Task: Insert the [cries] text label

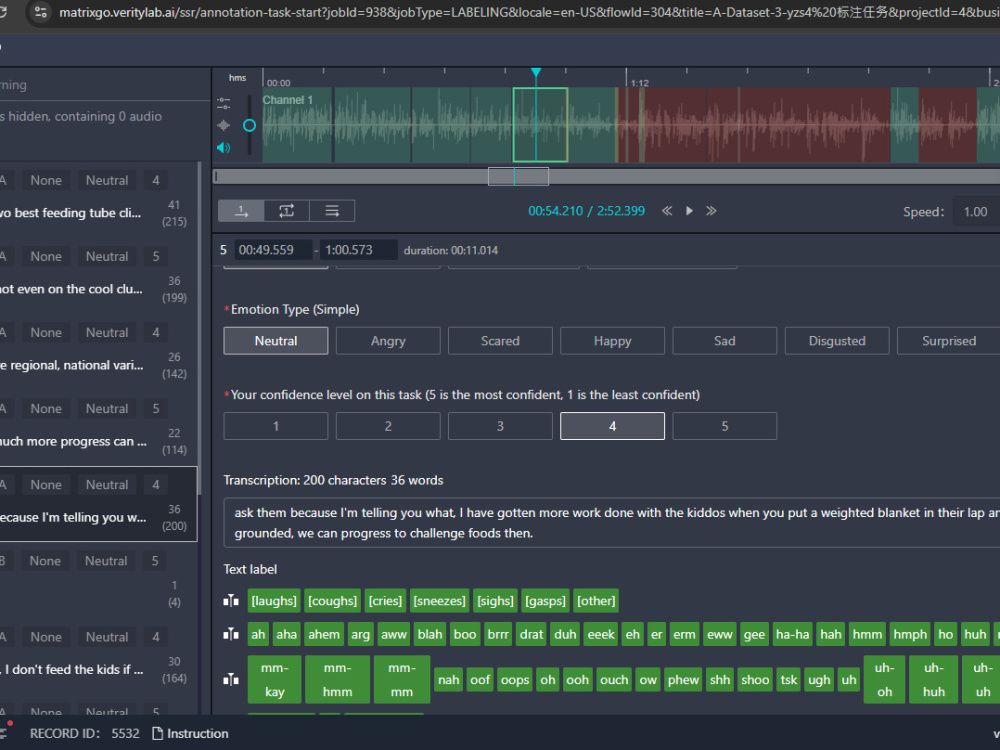Action: [385, 601]
